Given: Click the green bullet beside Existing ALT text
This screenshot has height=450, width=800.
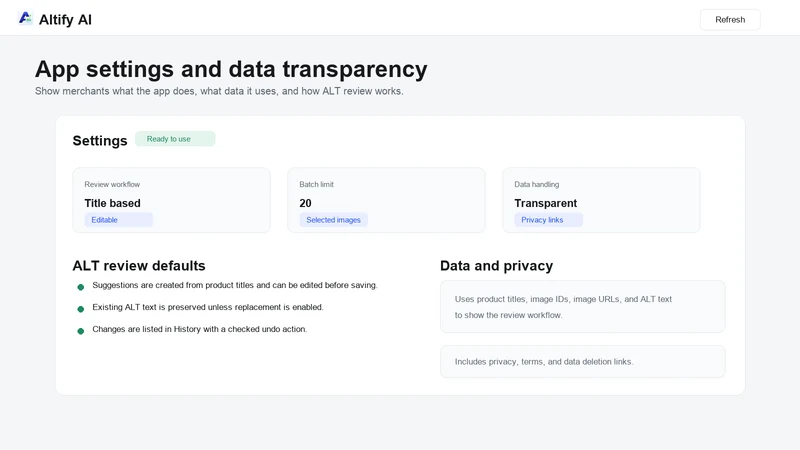Looking at the screenshot, I should pyautogui.click(x=81, y=309).
